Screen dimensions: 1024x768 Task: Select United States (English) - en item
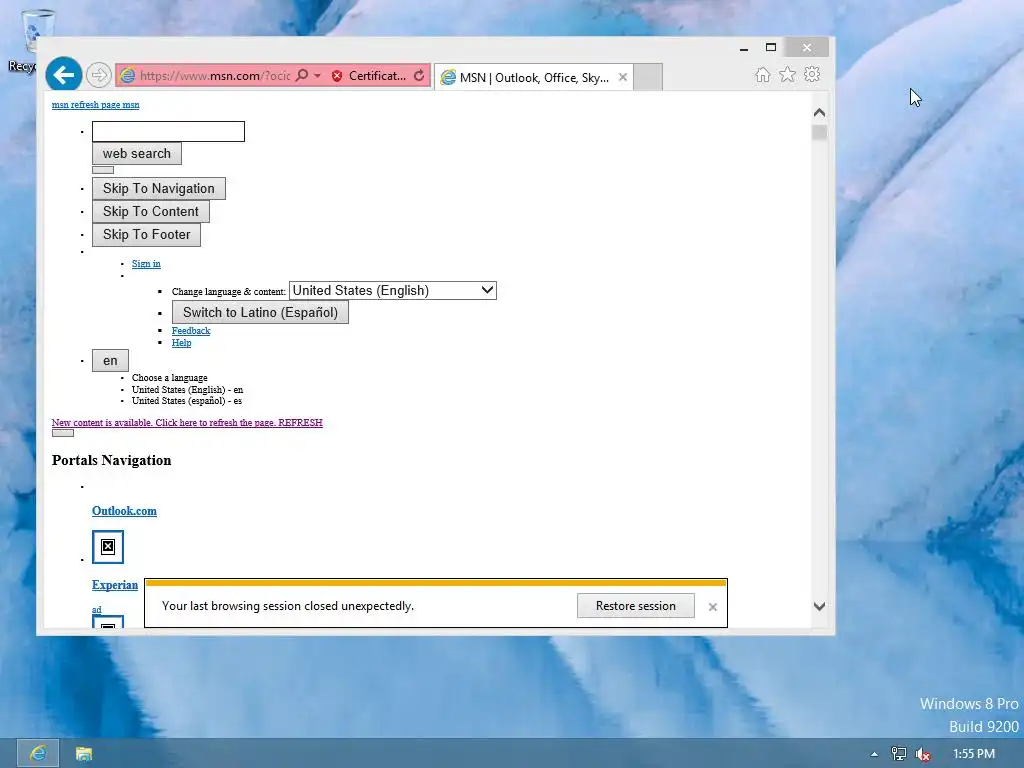(187, 390)
